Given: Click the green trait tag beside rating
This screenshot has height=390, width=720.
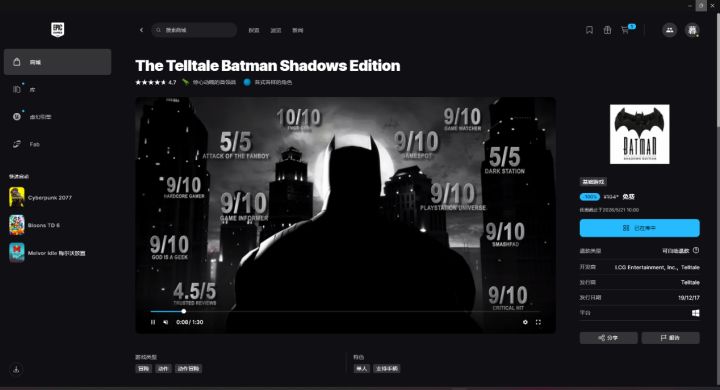Looking at the screenshot, I should tap(209, 82).
